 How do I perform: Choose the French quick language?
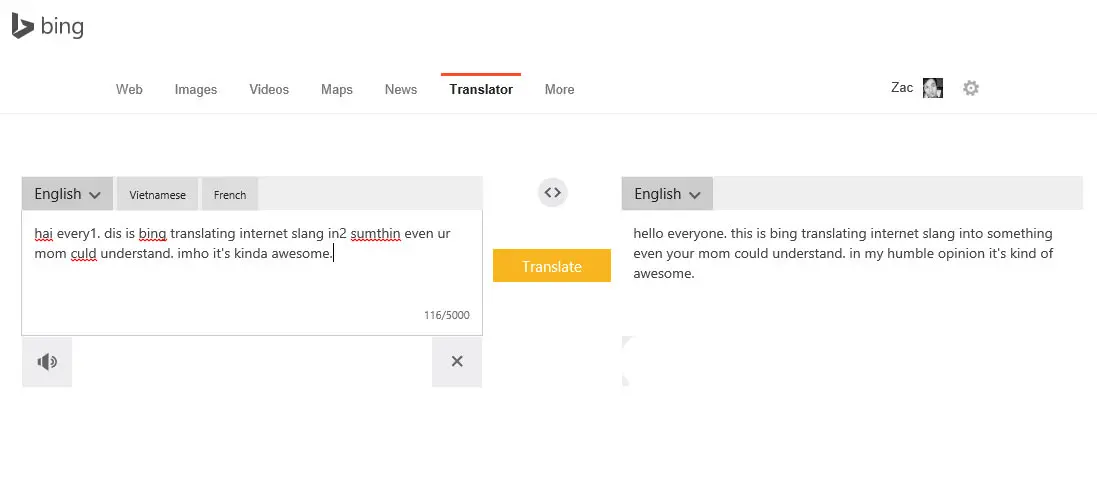point(229,195)
